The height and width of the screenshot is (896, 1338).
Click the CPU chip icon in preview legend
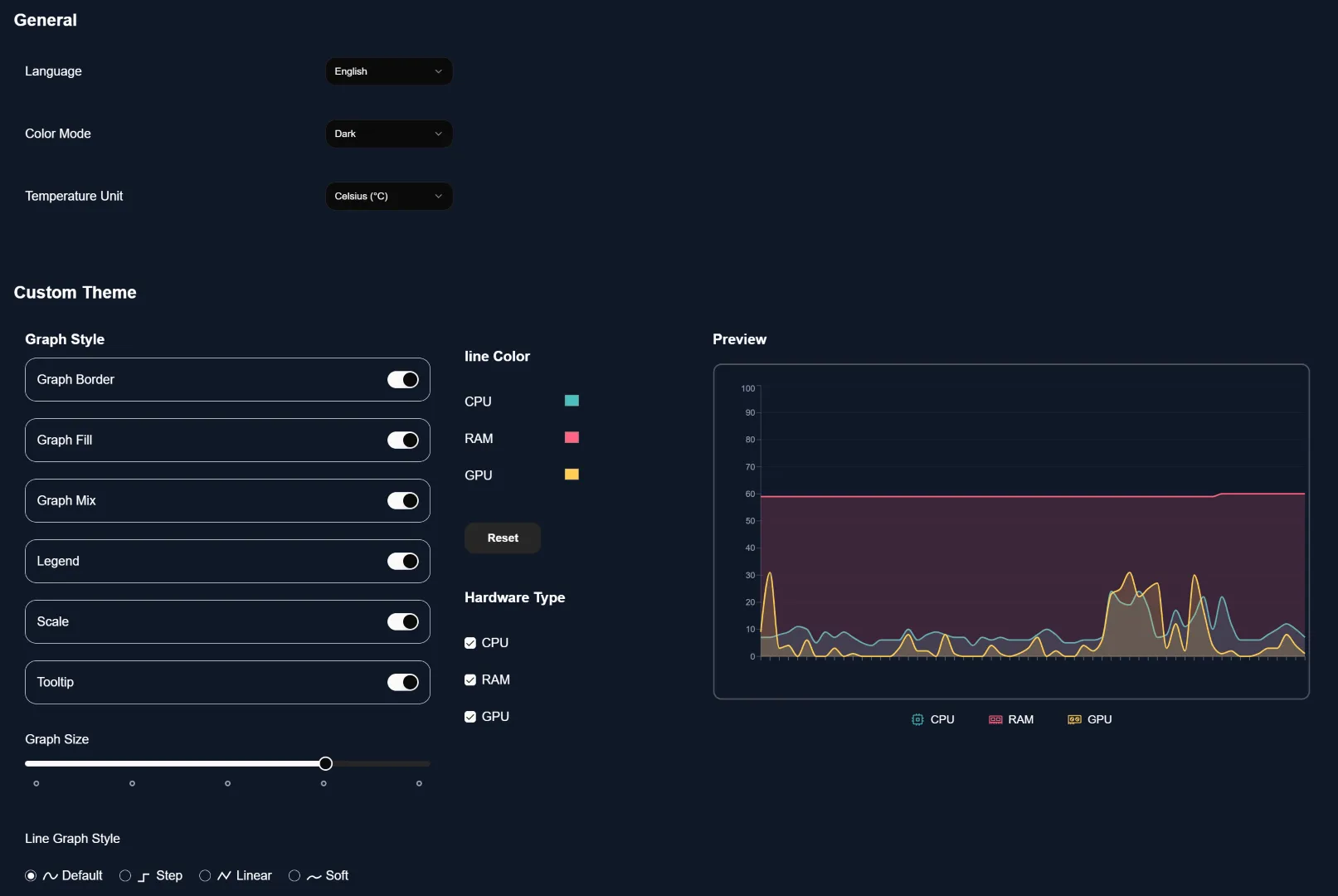tap(916, 719)
